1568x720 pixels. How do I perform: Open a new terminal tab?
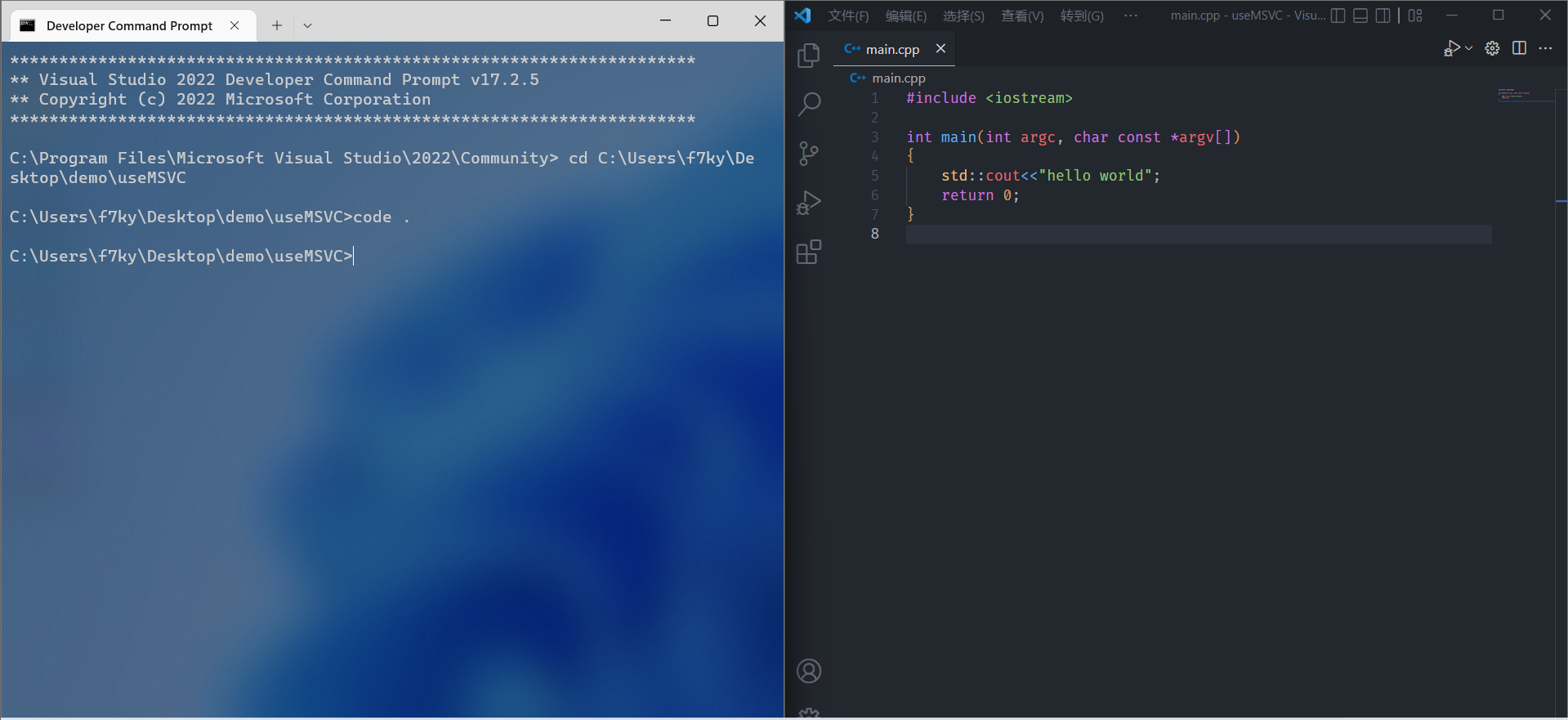[277, 25]
